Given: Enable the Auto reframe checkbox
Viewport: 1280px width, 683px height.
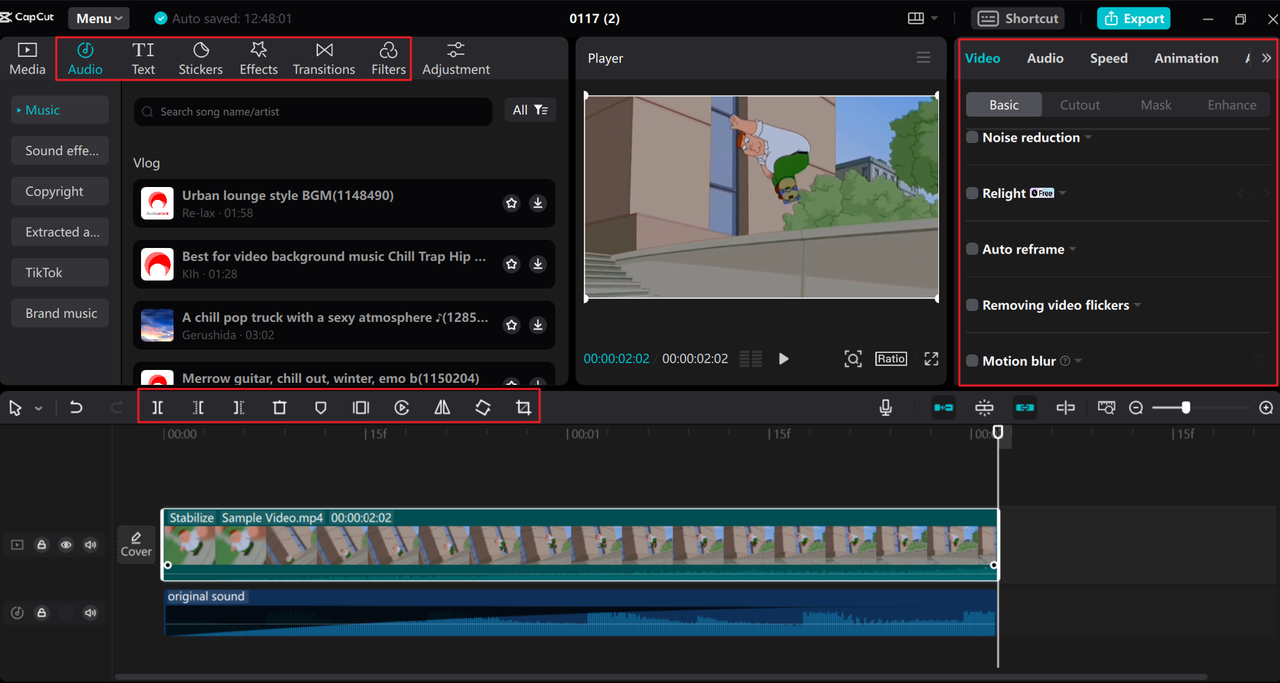Looking at the screenshot, I should [972, 249].
